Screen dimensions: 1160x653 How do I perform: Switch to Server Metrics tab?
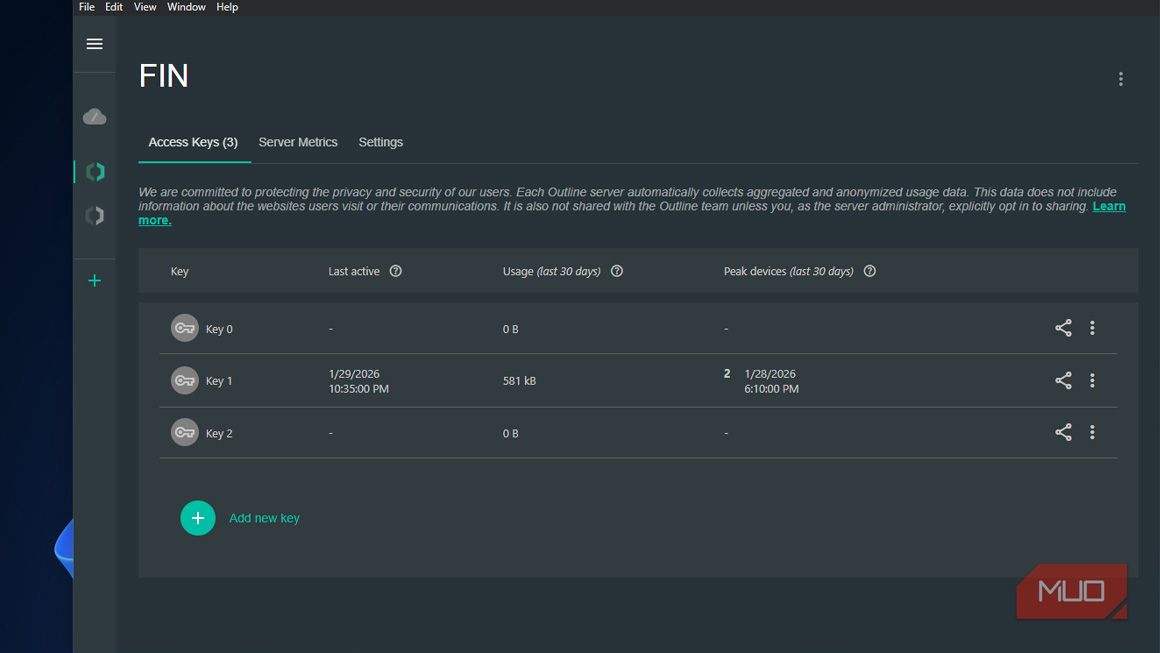[297, 142]
